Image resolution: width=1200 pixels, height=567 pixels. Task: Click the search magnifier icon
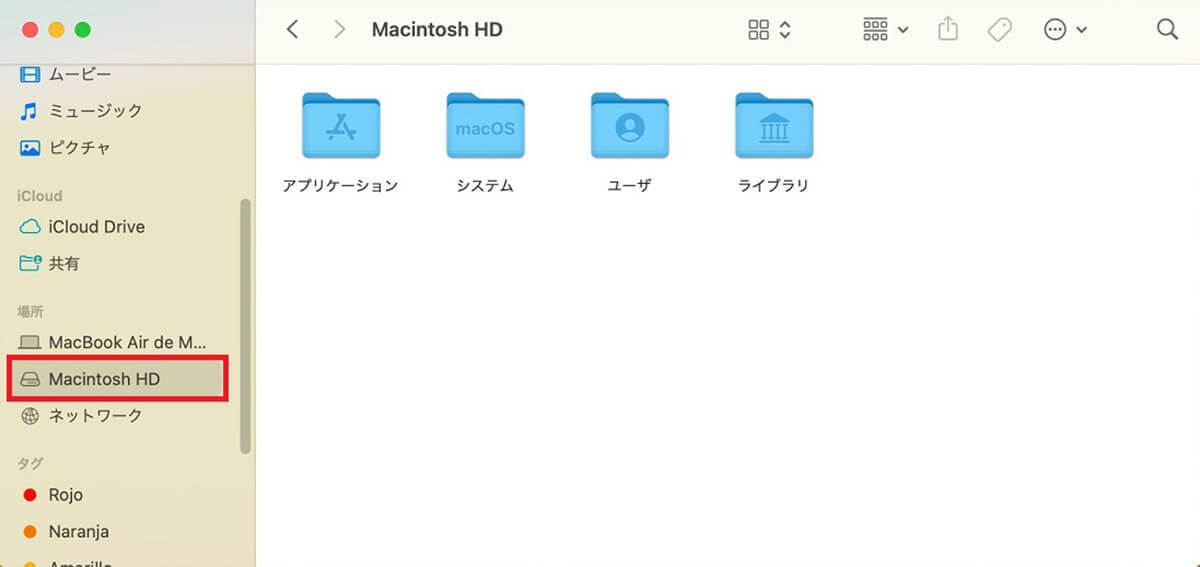1167,30
